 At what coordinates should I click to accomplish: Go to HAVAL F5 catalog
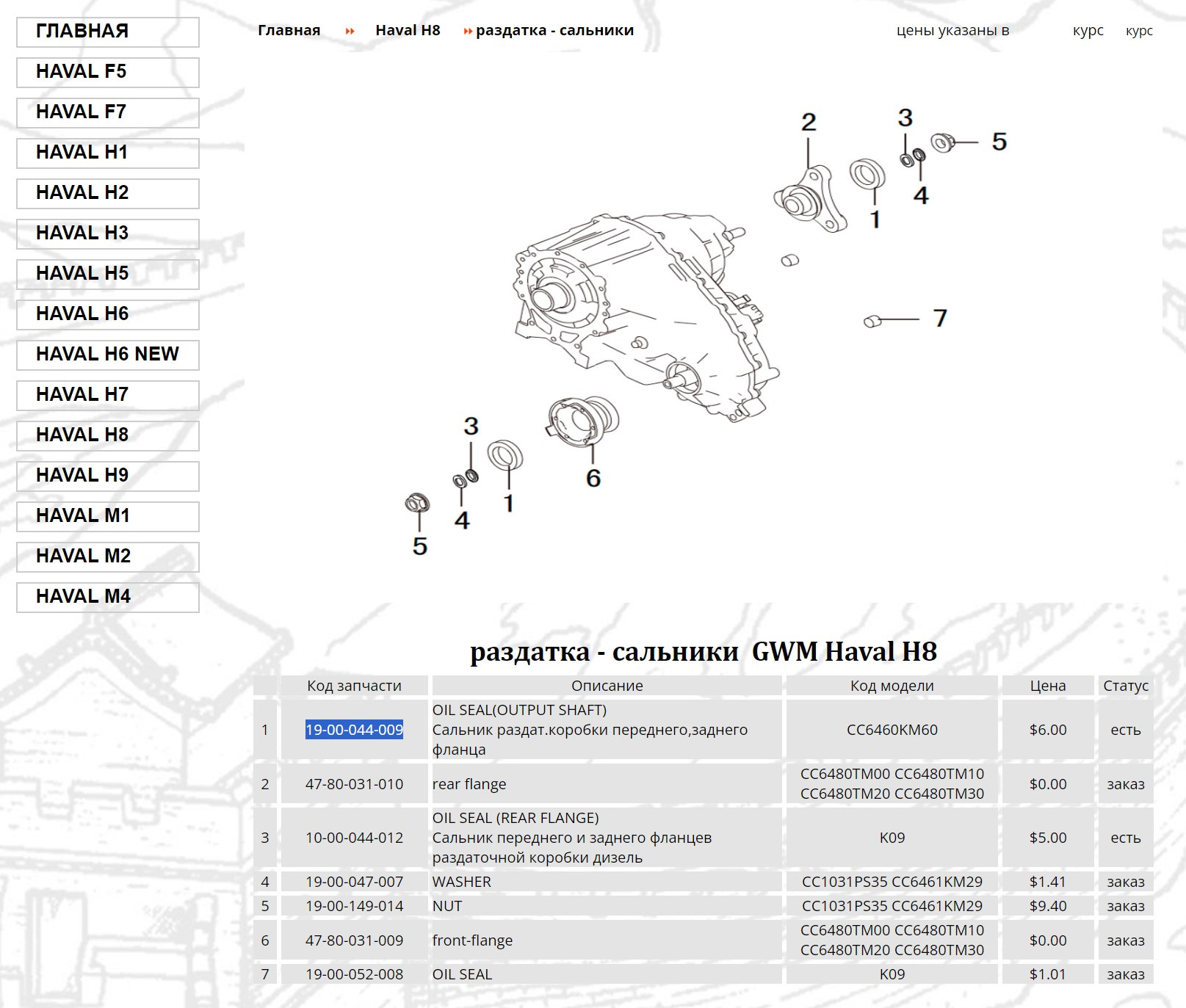(x=108, y=72)
